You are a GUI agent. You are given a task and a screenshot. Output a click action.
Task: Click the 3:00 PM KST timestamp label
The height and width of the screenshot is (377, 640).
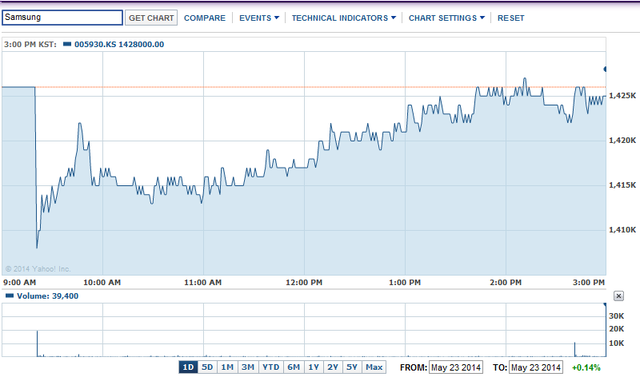pos(30,44)
